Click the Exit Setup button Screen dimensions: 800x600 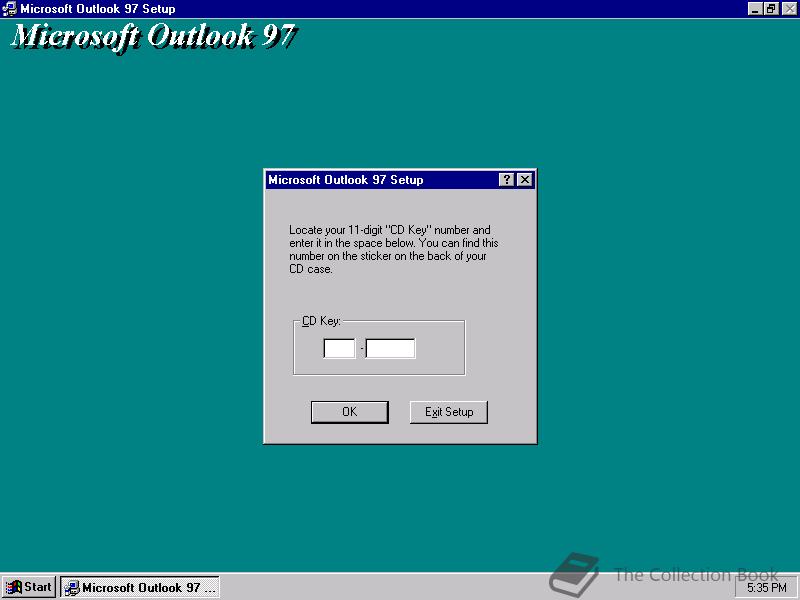(448, 412)
